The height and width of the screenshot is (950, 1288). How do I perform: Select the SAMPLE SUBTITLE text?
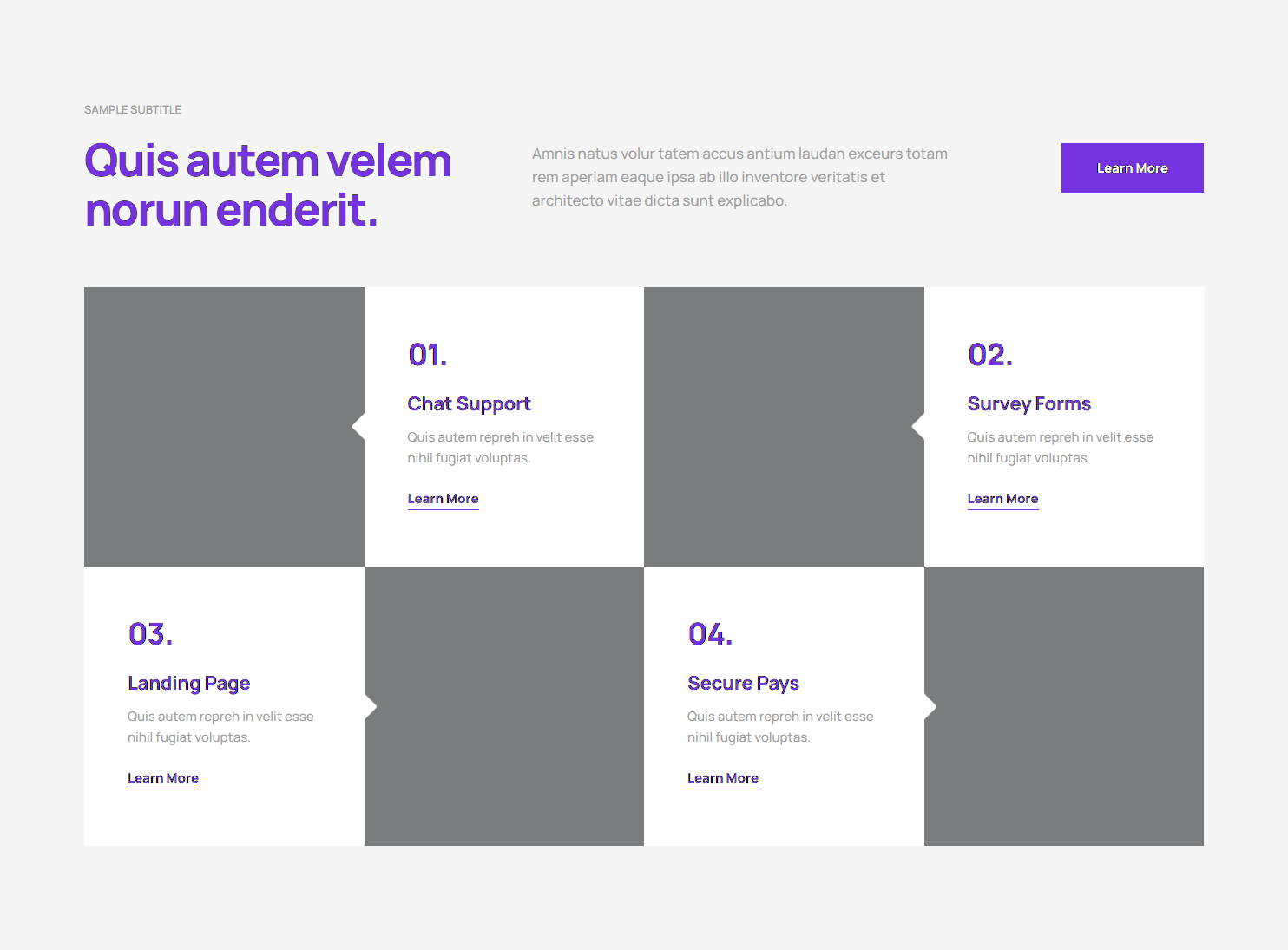click(133, 110)
